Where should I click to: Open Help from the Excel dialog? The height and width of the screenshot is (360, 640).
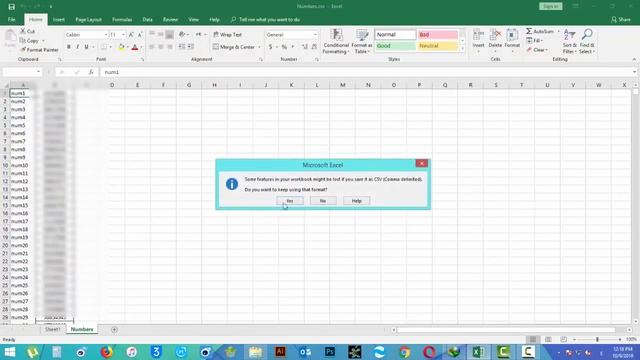(x=356, y=201)
